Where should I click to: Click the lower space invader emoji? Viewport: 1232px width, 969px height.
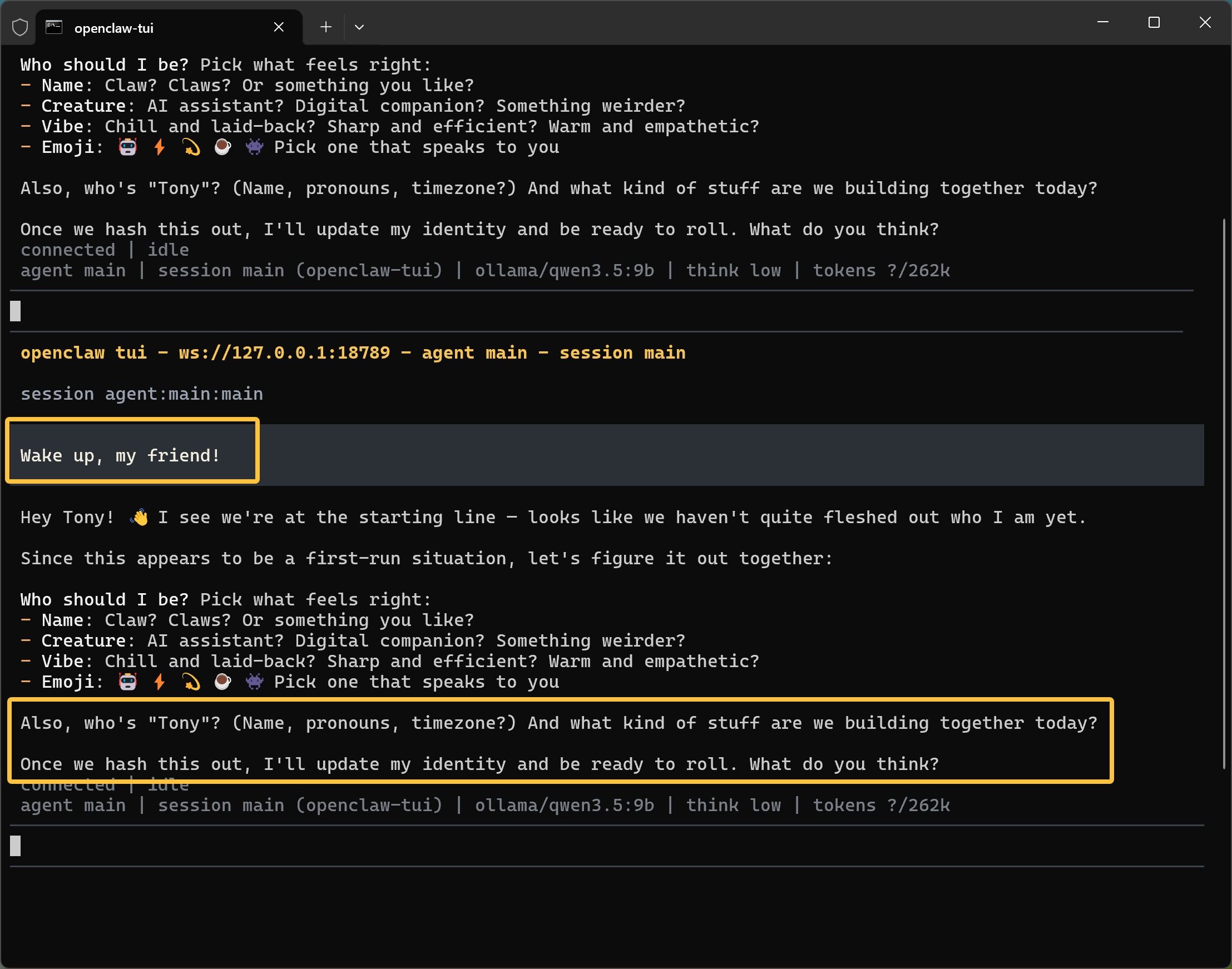coord(254,682)
